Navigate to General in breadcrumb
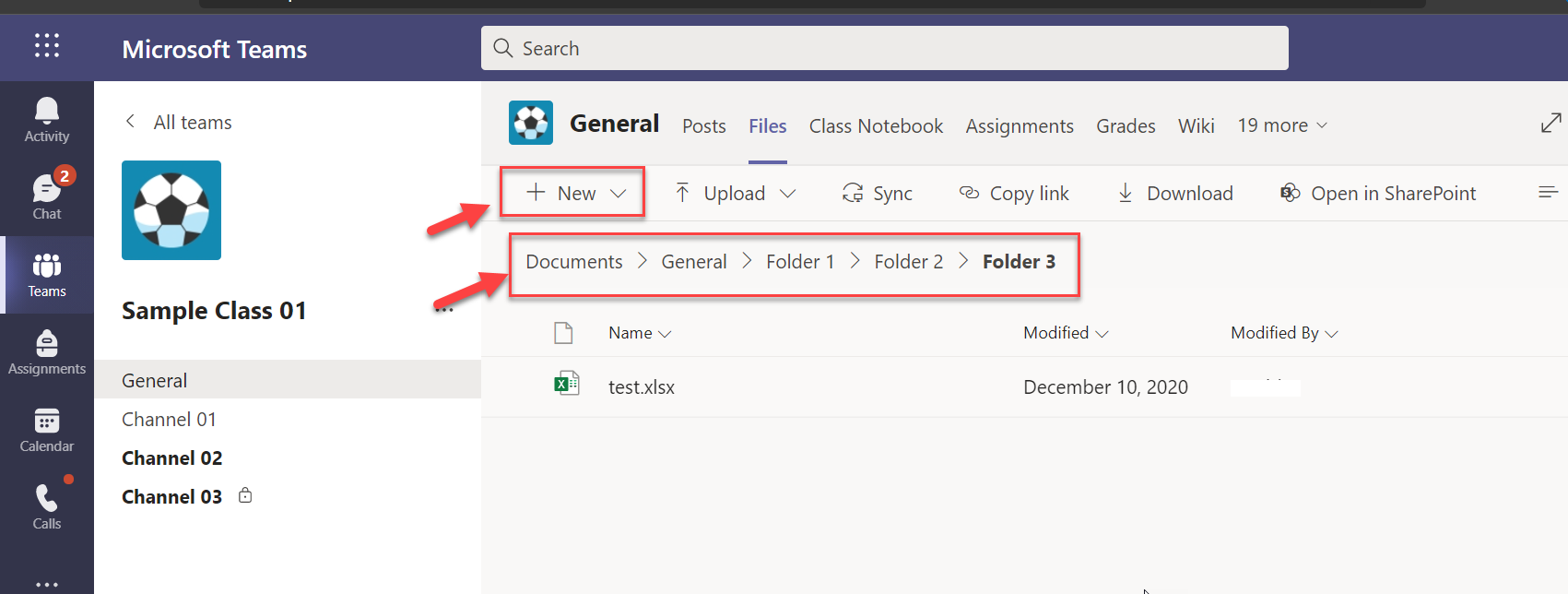The height and width of the screenshot is (594, 1568). coord(694,261)
